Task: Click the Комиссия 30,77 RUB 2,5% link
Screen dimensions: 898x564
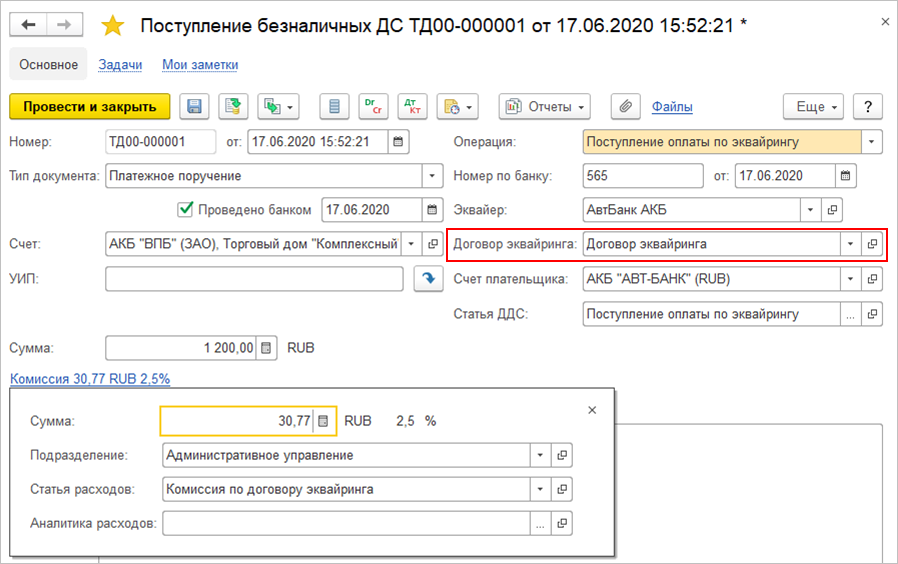Action: click(x=90, y=378)
